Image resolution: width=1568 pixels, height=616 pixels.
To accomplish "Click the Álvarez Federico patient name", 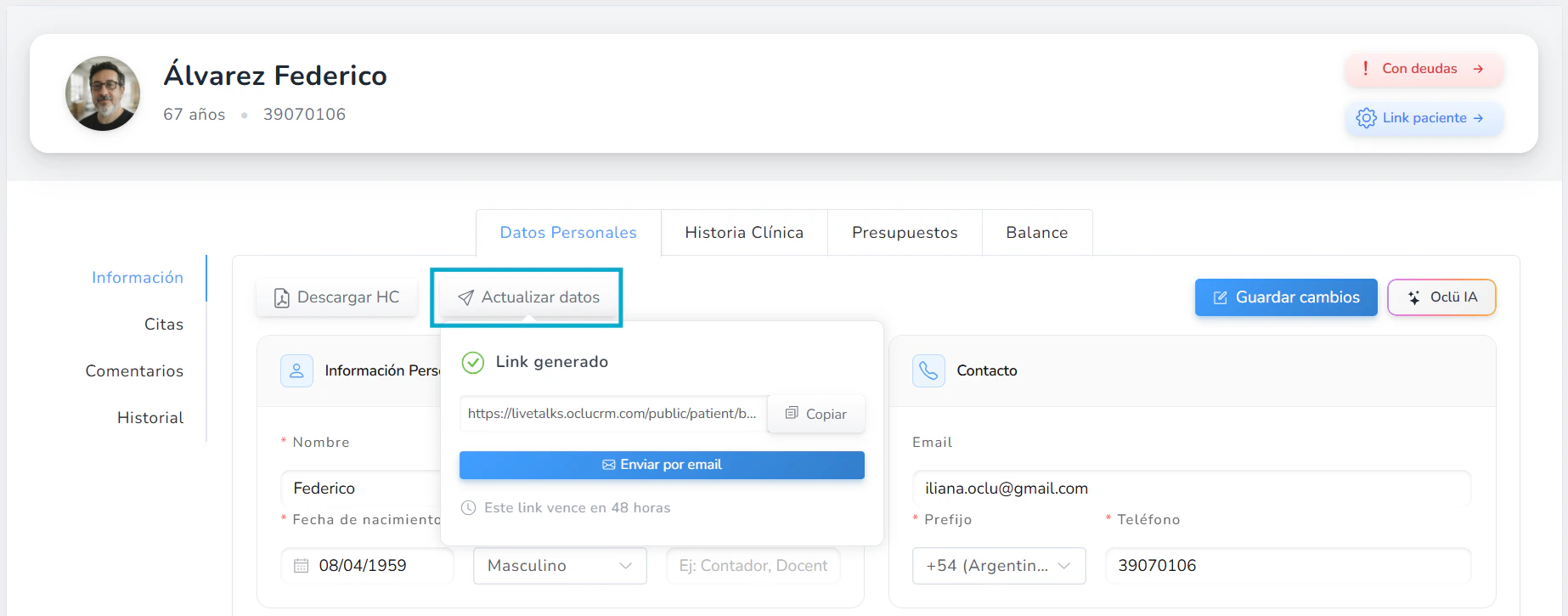I will click(x=275, y=76).
